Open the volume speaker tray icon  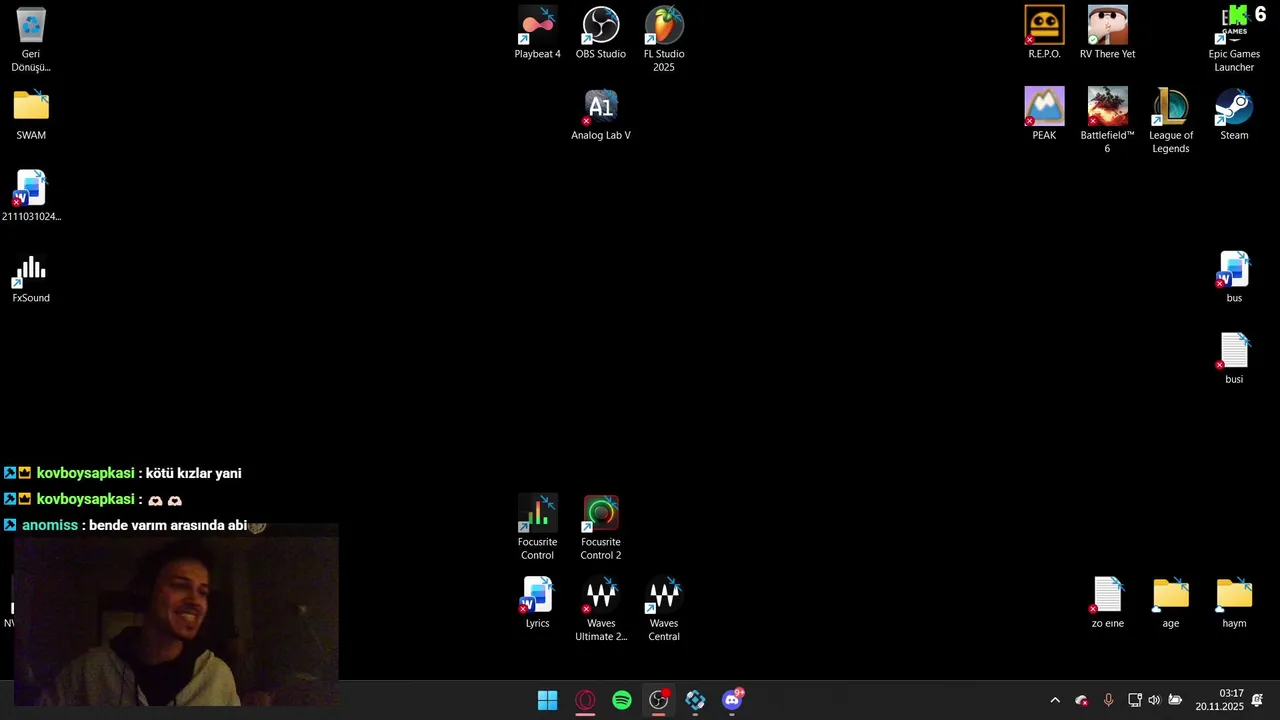pyautogui.click(x=1154, y=700)
